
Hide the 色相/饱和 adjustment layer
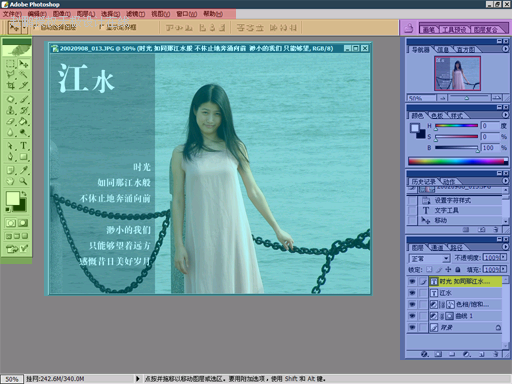point(412,304)
